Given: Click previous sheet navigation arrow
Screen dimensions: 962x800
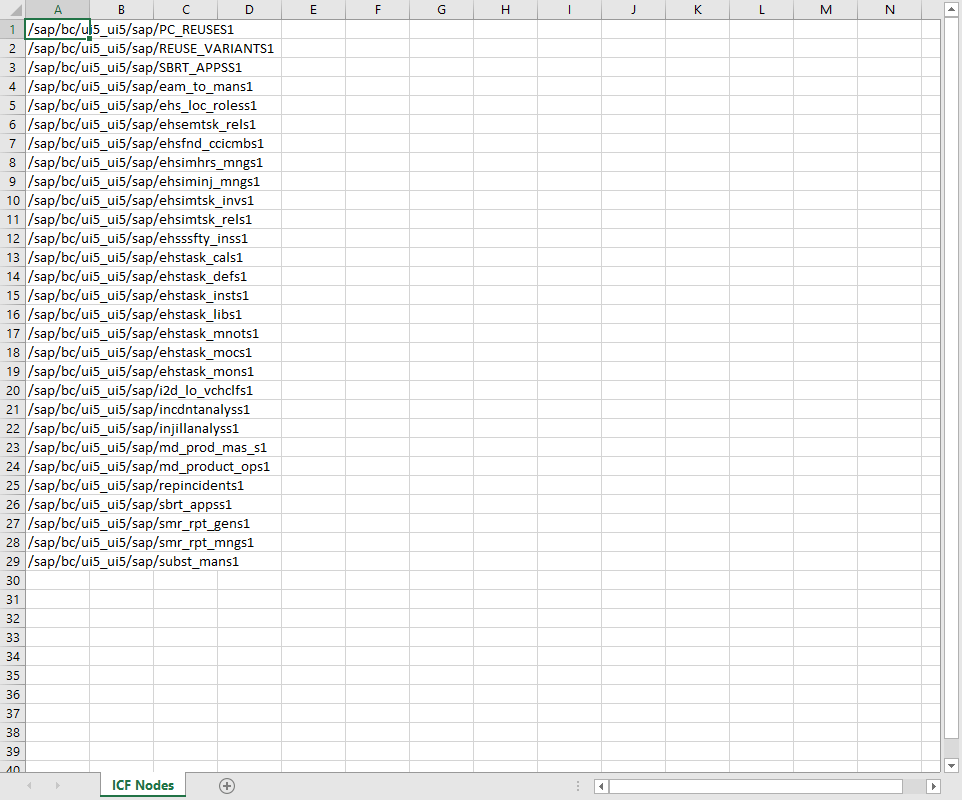Looking at the screenshot, I should (29, 786).
